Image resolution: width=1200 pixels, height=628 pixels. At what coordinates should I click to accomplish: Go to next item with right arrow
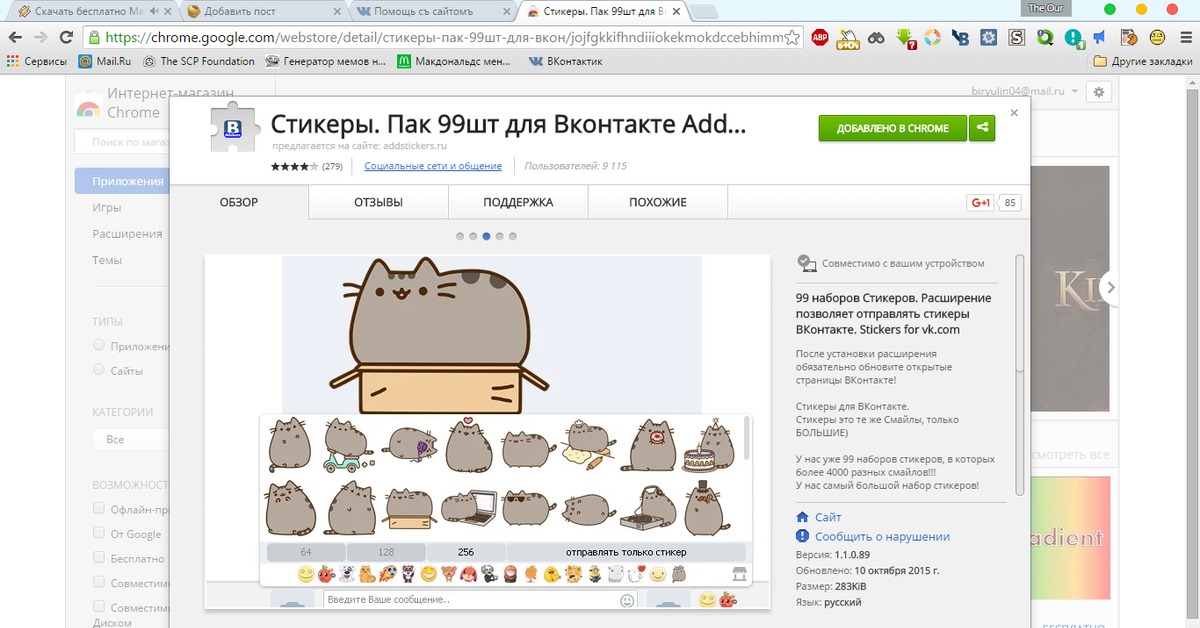point(1110,288)
